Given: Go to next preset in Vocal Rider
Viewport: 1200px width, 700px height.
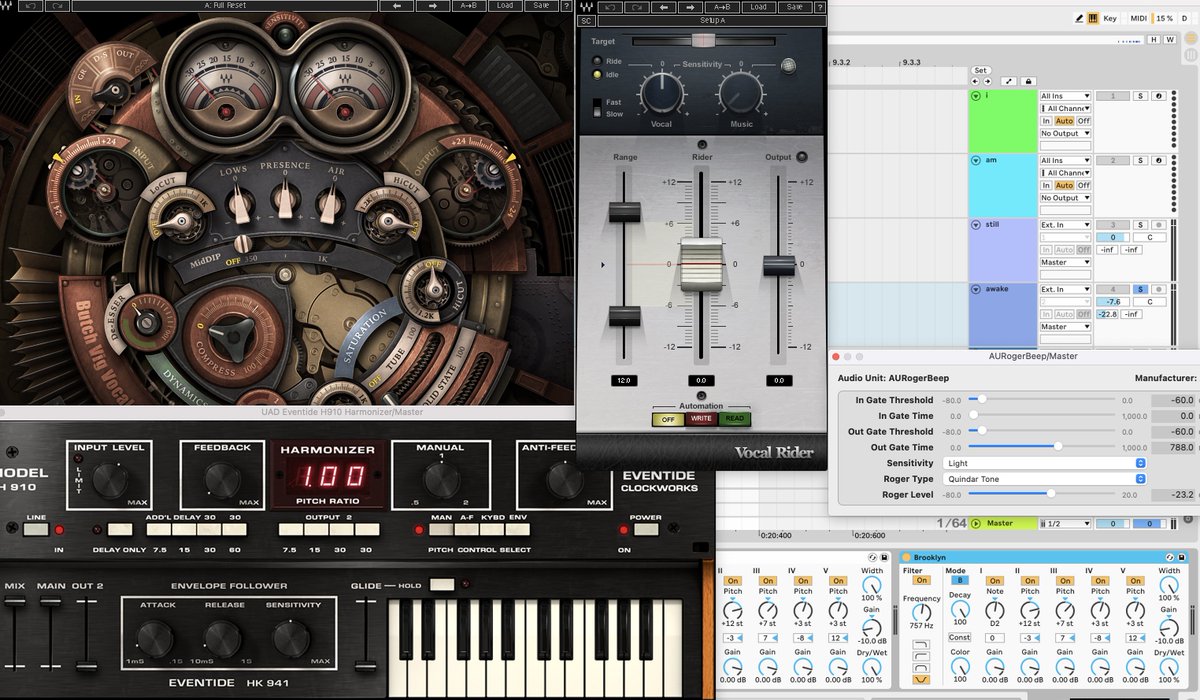Looking at the screenshot, I should point(690,7).
